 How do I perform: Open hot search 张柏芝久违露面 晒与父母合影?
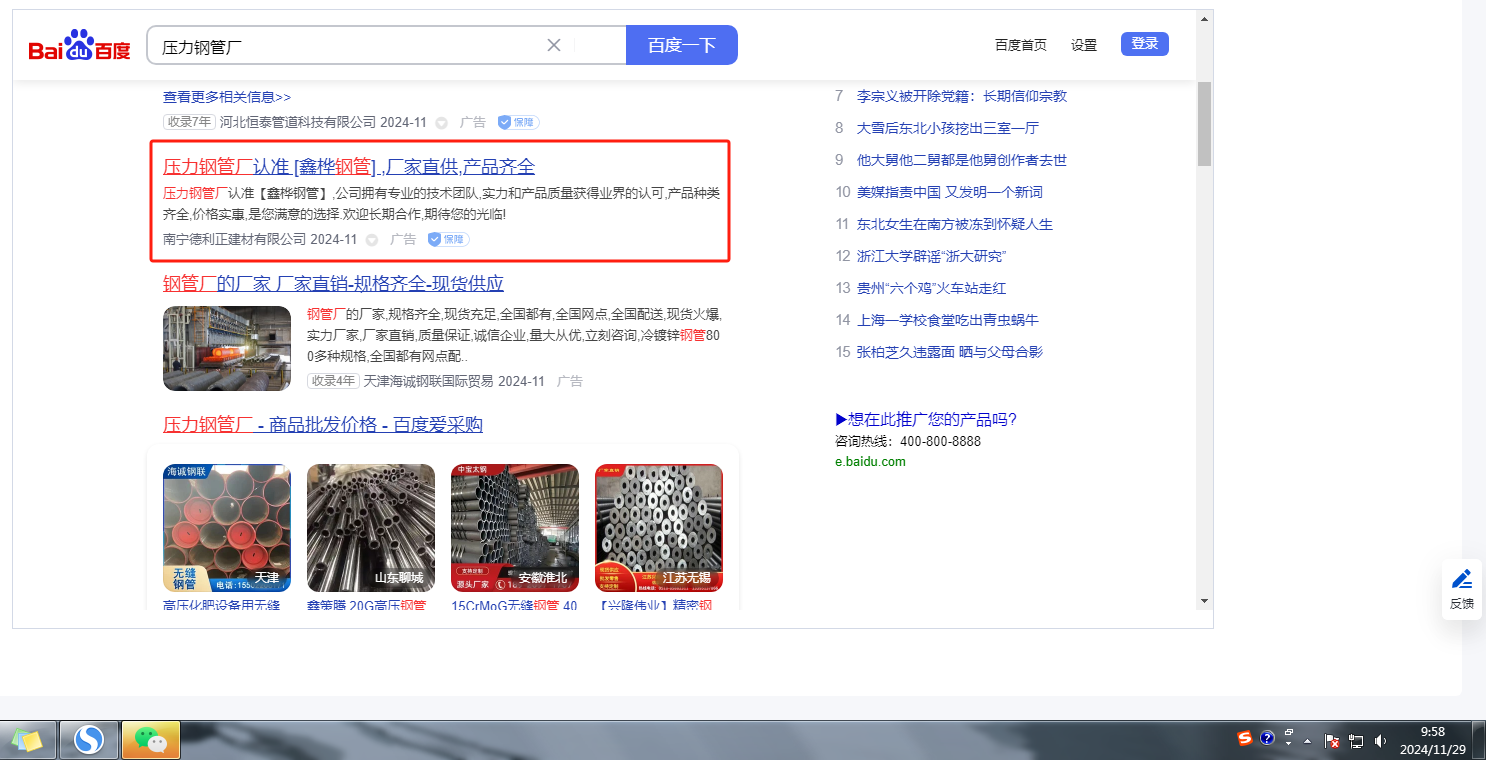tap(950, 352)
